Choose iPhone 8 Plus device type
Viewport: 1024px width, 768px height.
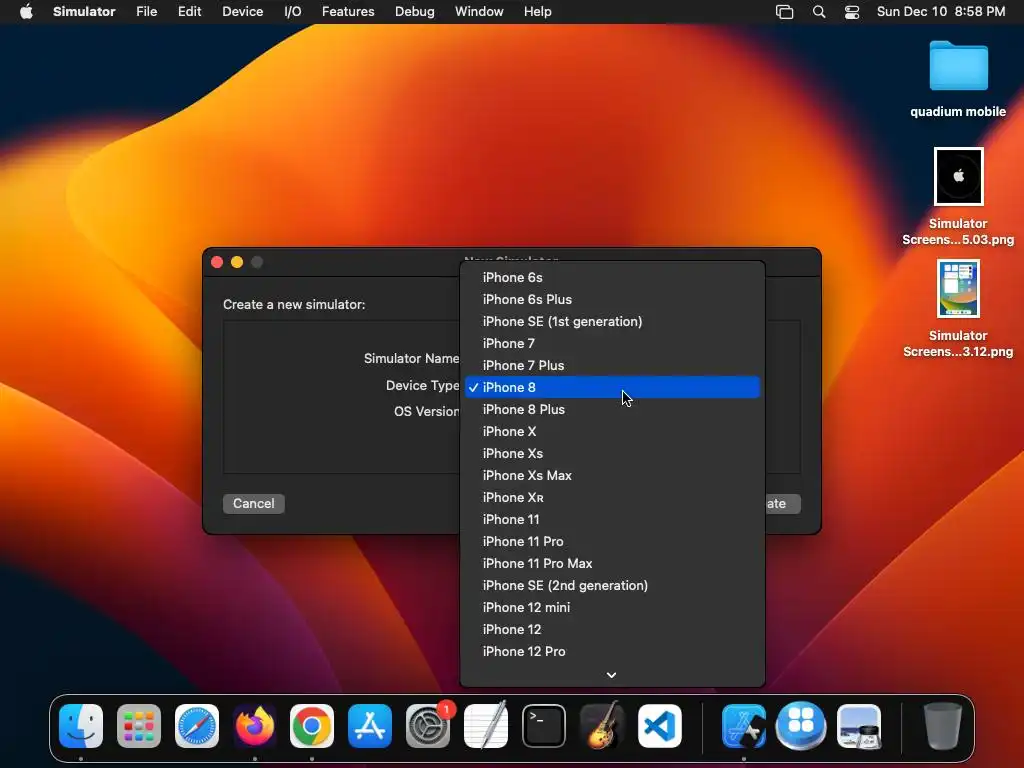pyautogui.click(x=612, y=409)
